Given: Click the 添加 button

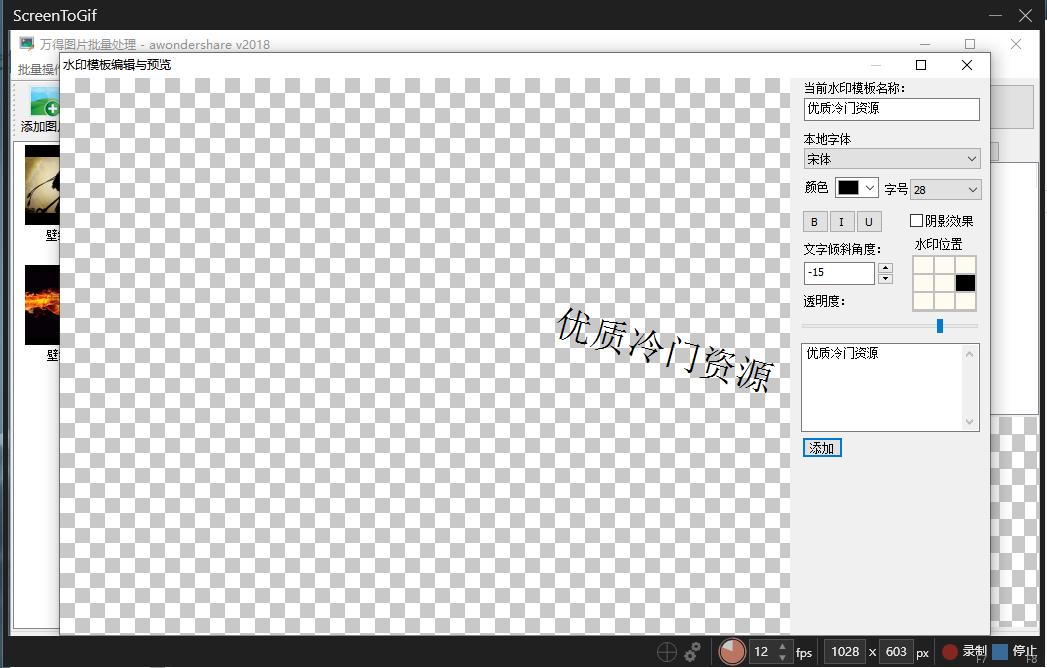Looking at the screenshot, I should point(822,448).
